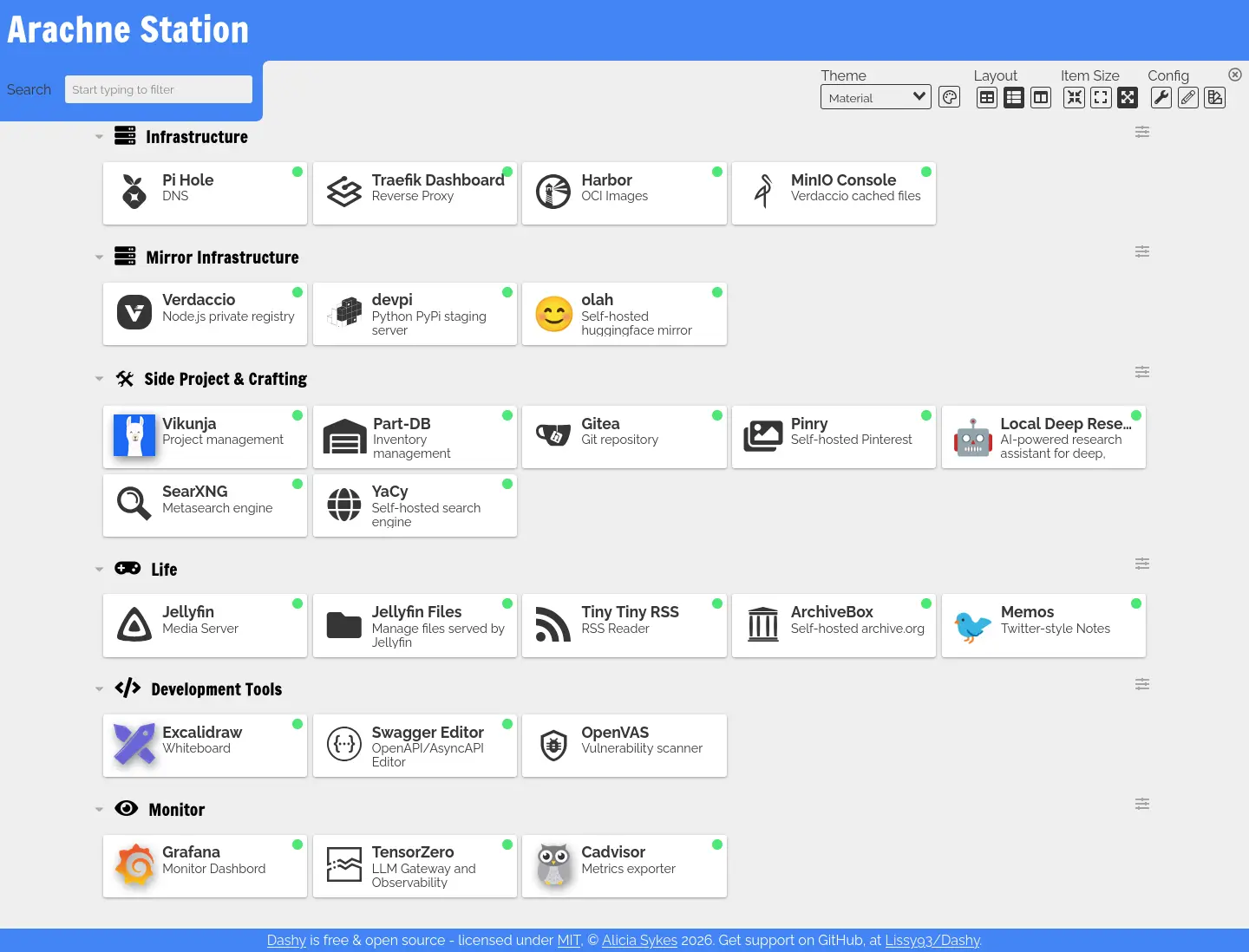Open the theme color palette configurator
This screenshot has height=952, width=1249.
950,98
